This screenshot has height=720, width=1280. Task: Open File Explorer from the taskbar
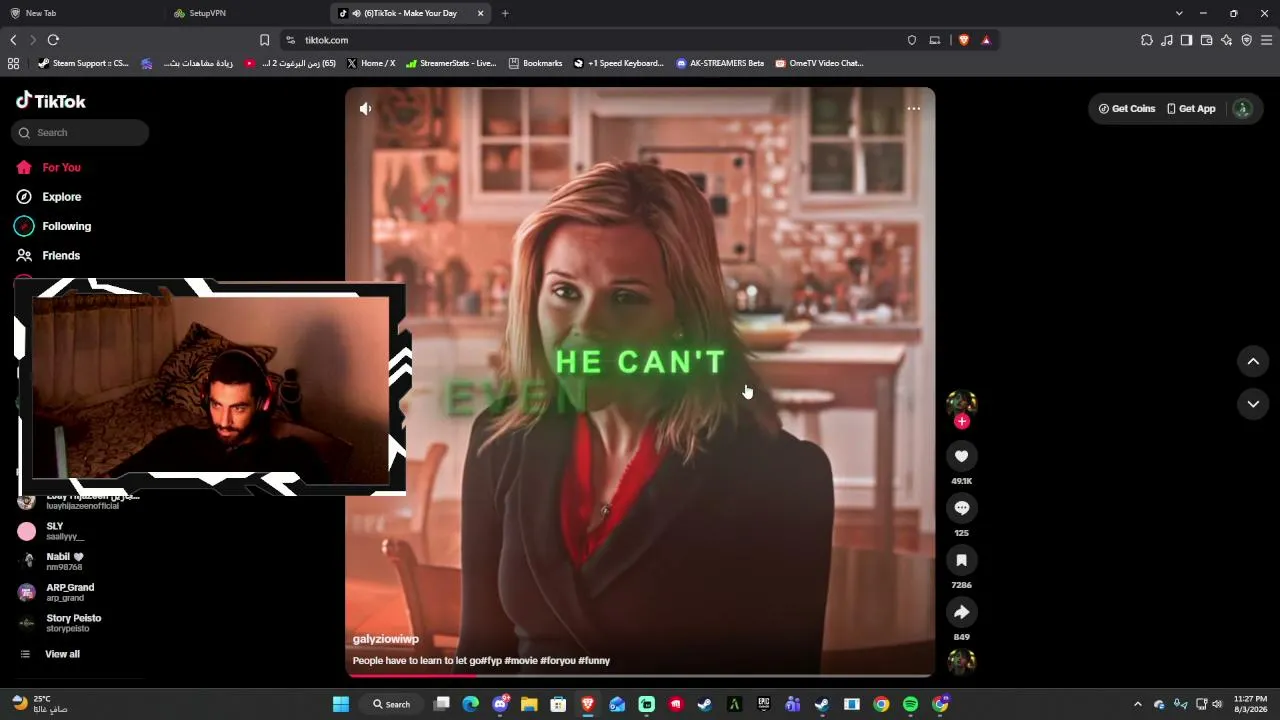(529, 704)
